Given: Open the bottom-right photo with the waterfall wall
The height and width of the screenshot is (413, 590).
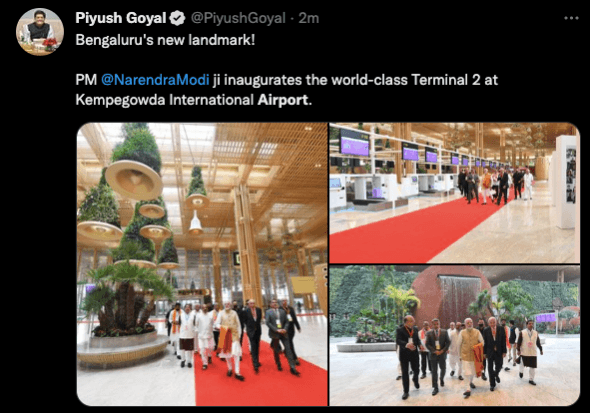Looking at the screenshot, I should 455,336.
